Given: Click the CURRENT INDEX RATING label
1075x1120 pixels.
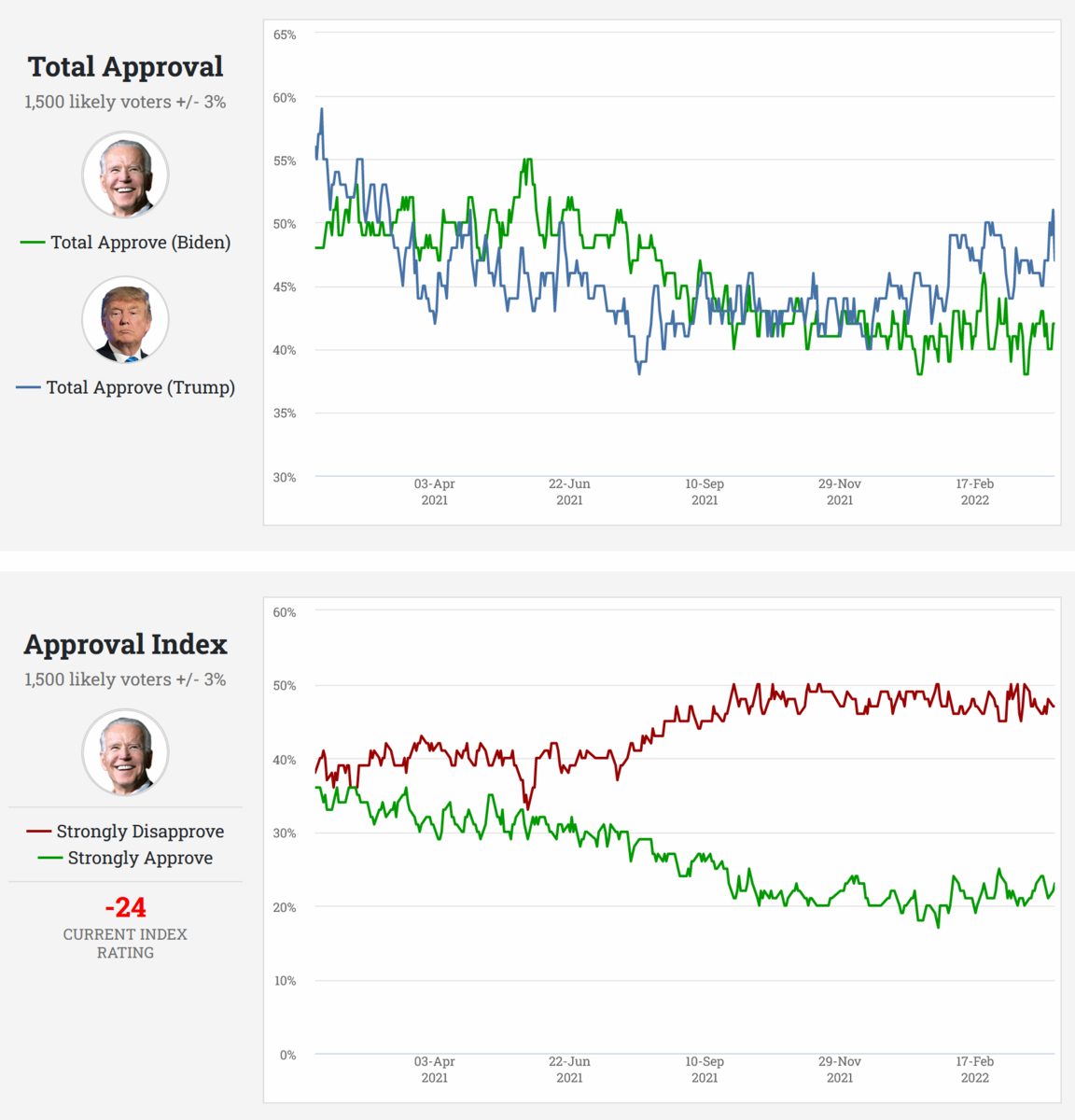Looking at the screenshot, I should pyautogui.click(x=125, y=944).
